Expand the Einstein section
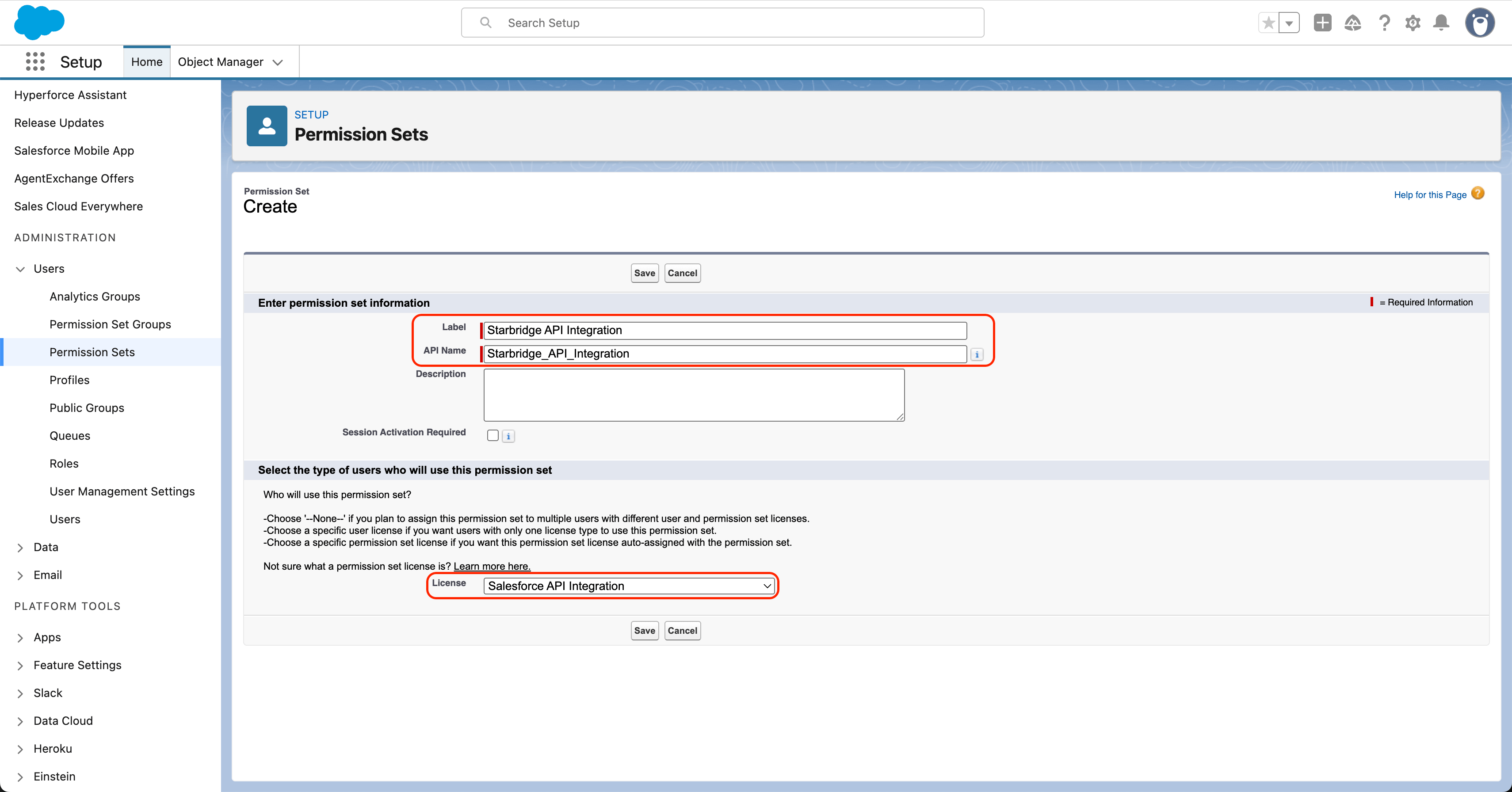 (x=20, y=777)
